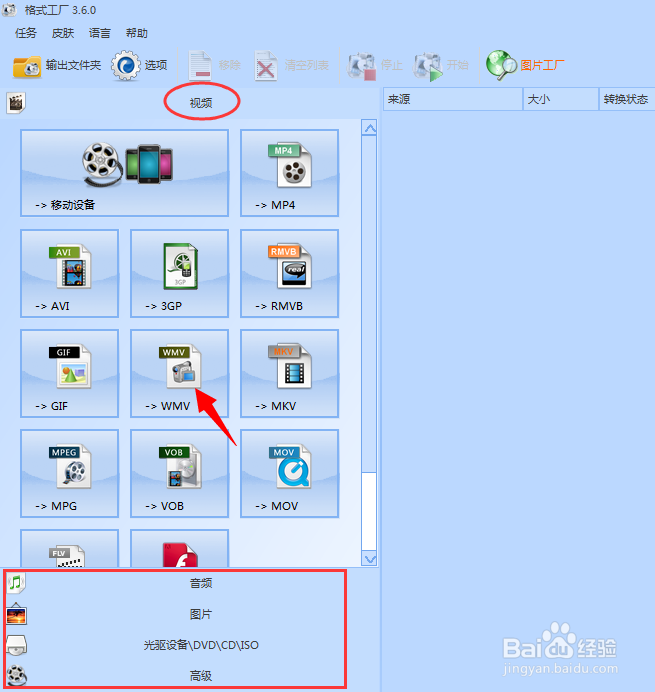Sort by the 转换状态 status column
Screen dimensions: 655x692
tap(627, 99)
